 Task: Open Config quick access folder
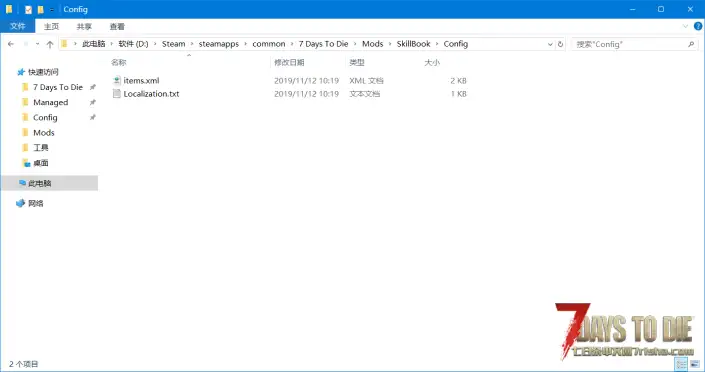point(45,117)
